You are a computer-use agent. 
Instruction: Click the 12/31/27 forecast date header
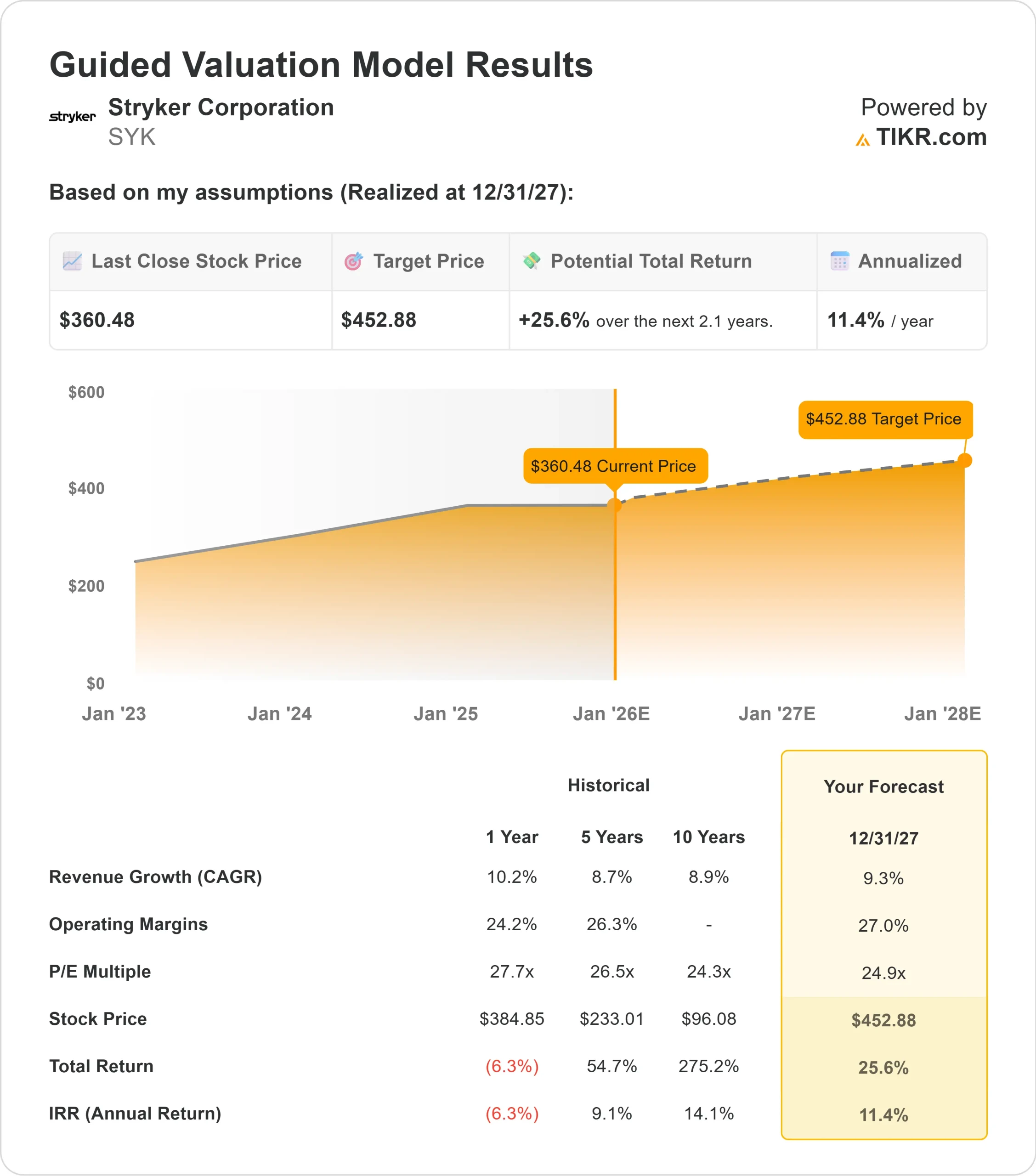click(883, 838)
